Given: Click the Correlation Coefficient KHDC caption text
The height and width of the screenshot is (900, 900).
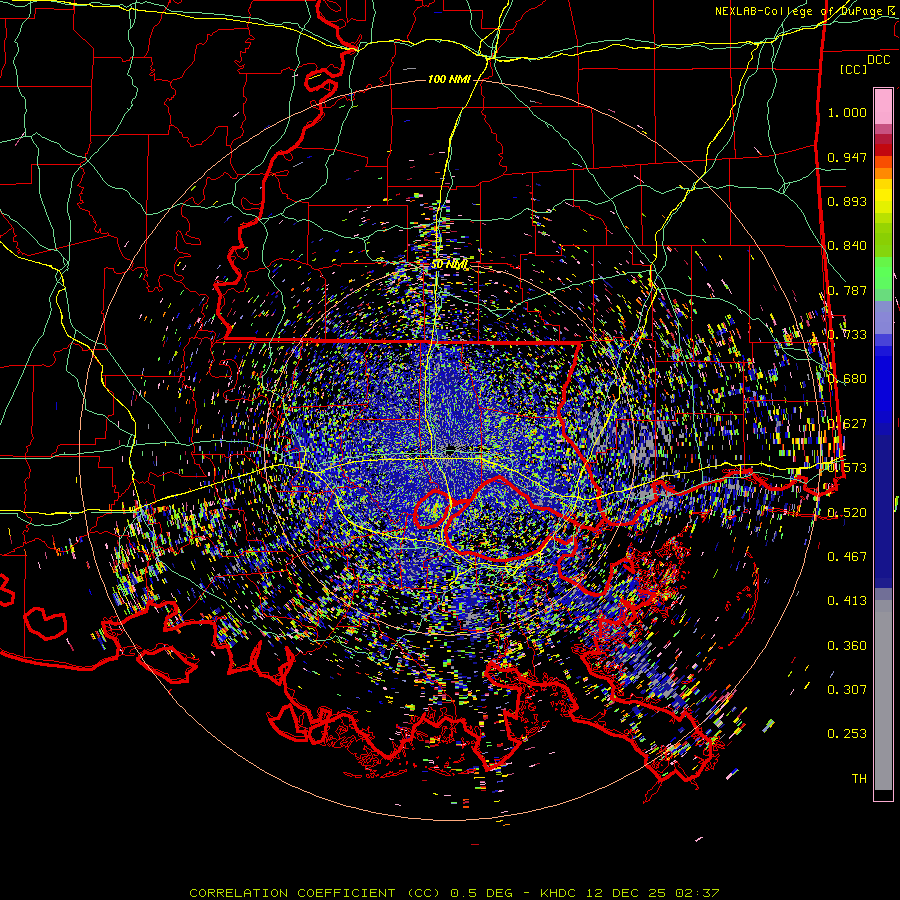Looking at the screenshot, I should (454, 893).
